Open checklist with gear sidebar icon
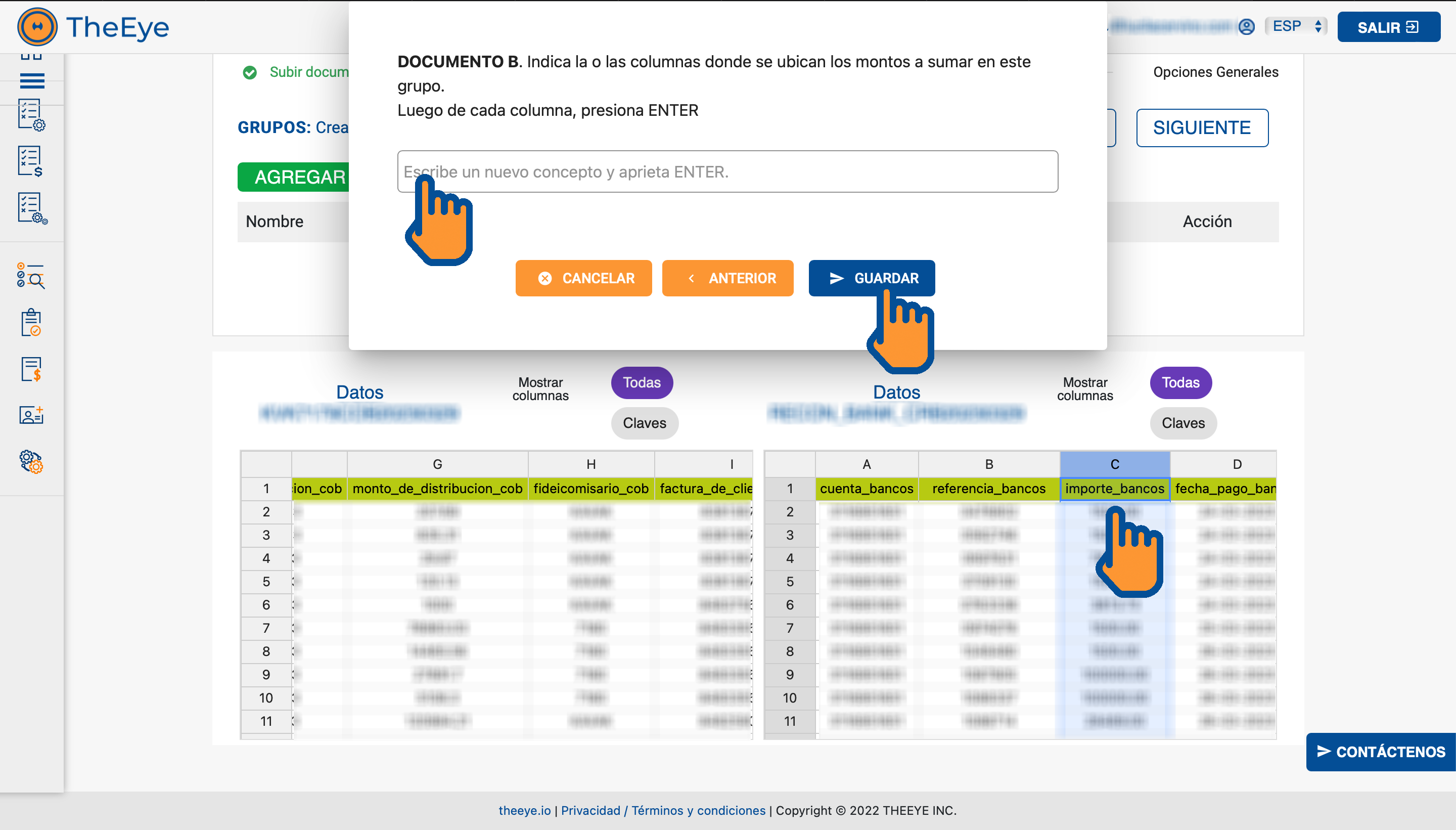1456x830 pixels. coord(31,115)
